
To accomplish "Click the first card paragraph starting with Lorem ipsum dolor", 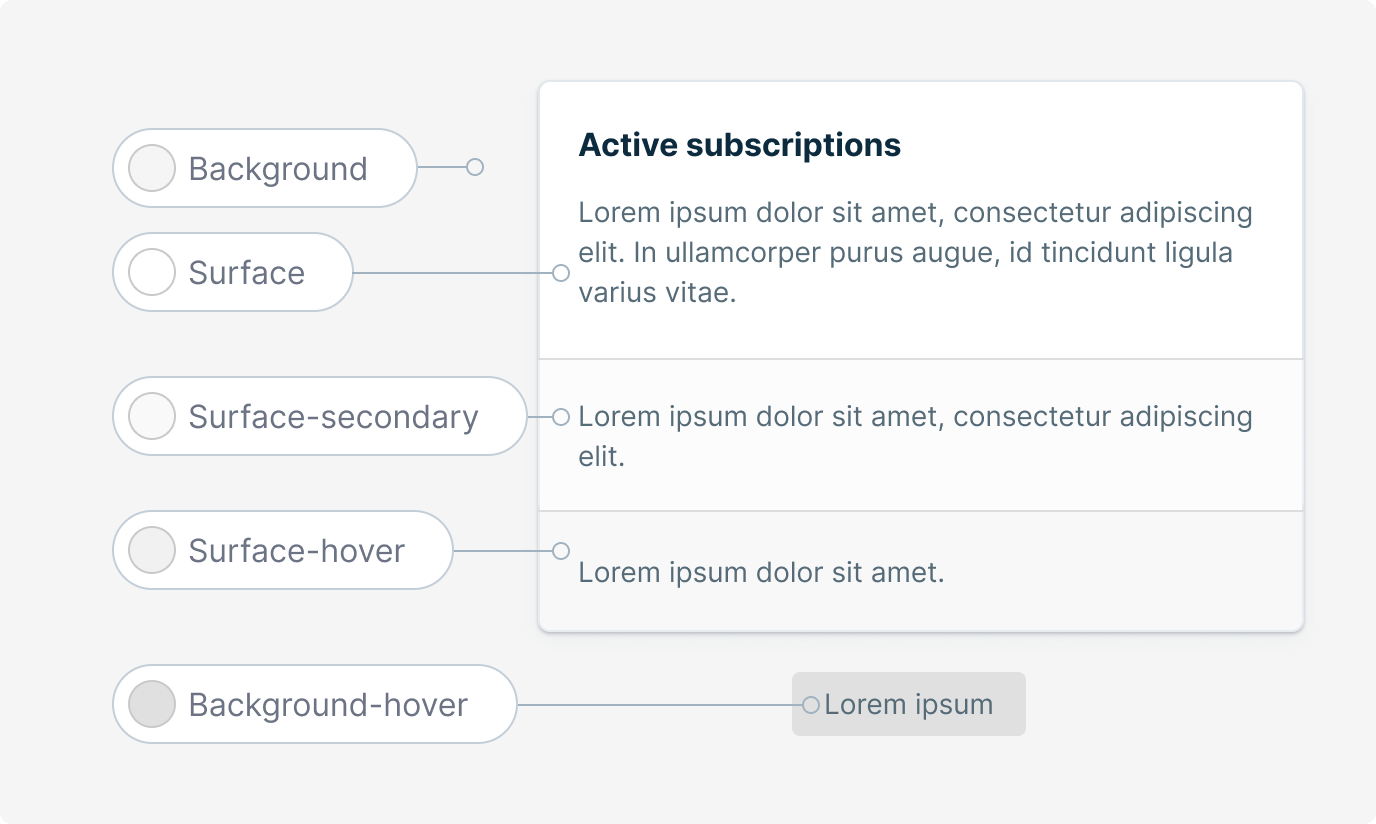I will (916, 253).
